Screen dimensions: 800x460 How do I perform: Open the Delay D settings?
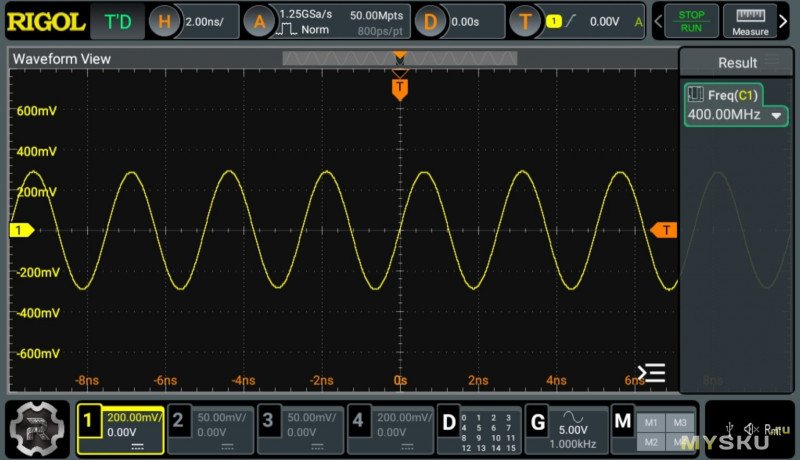[x=431, y=21]
